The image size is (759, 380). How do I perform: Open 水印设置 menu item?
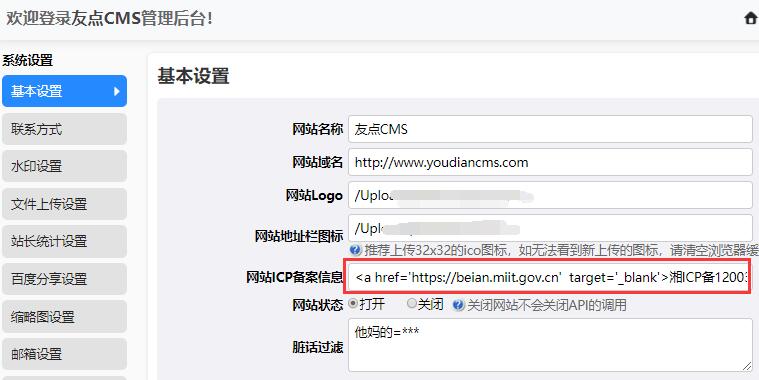(x=64, y=166)
